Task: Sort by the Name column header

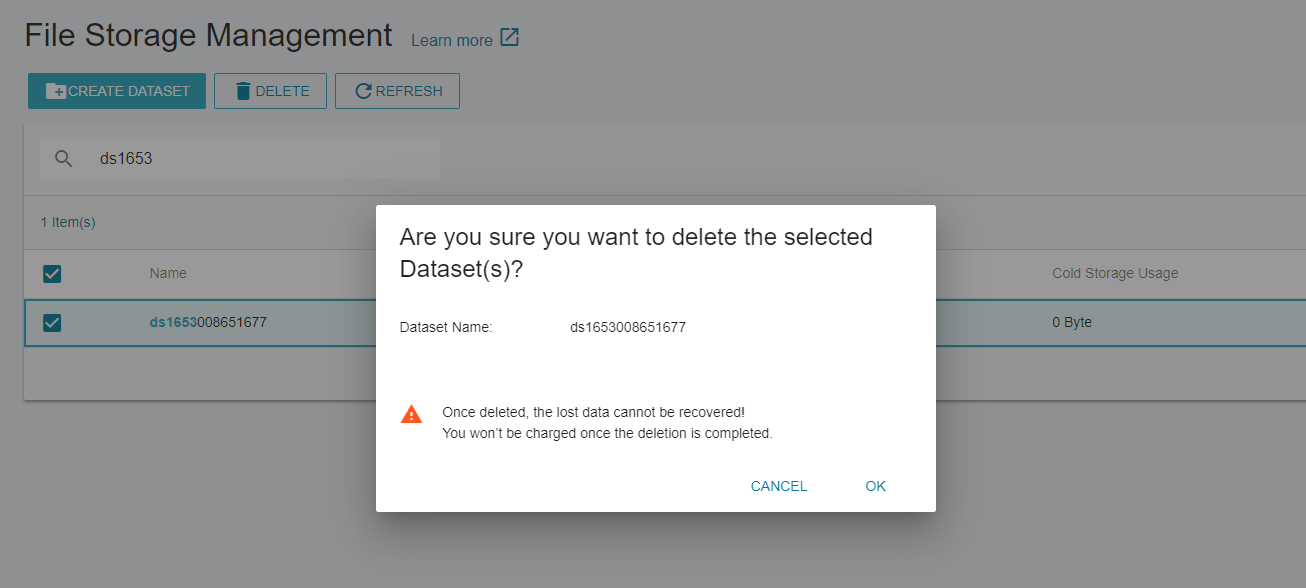Action: pyautogui.click(x=168, y=273)
